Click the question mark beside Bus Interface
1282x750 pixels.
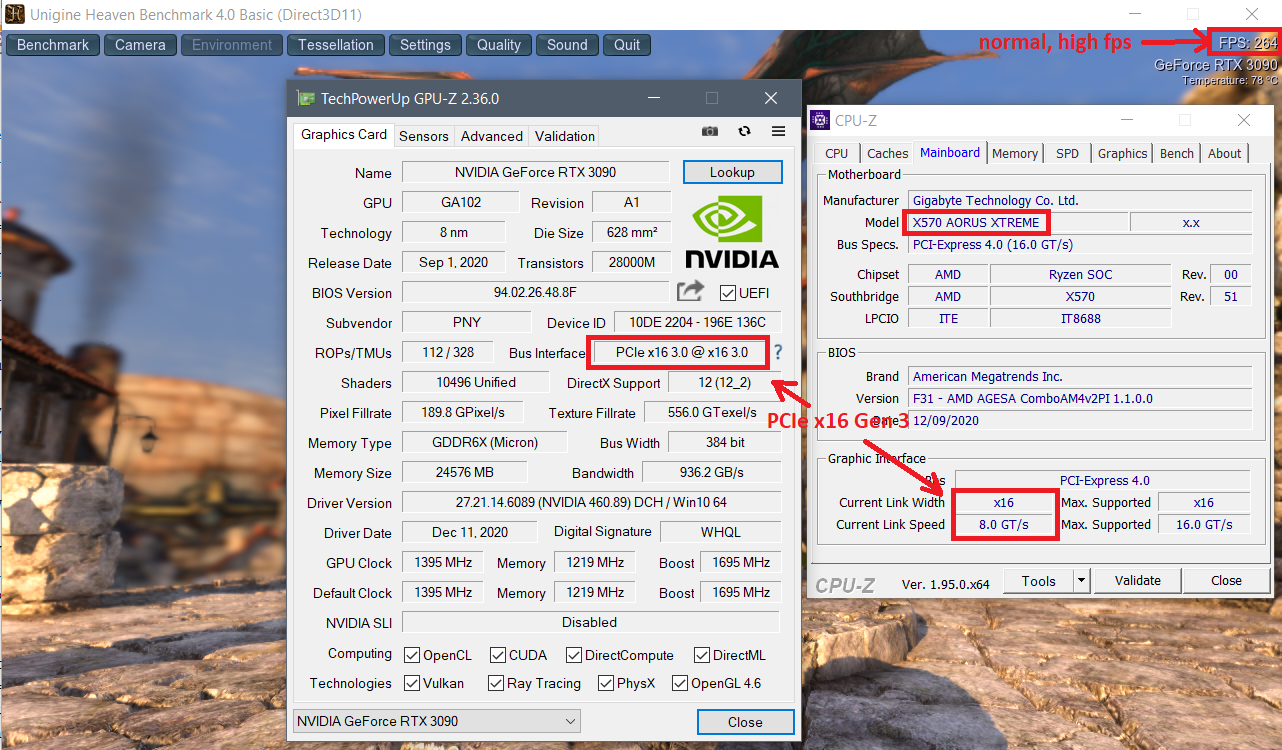[780, 352]
